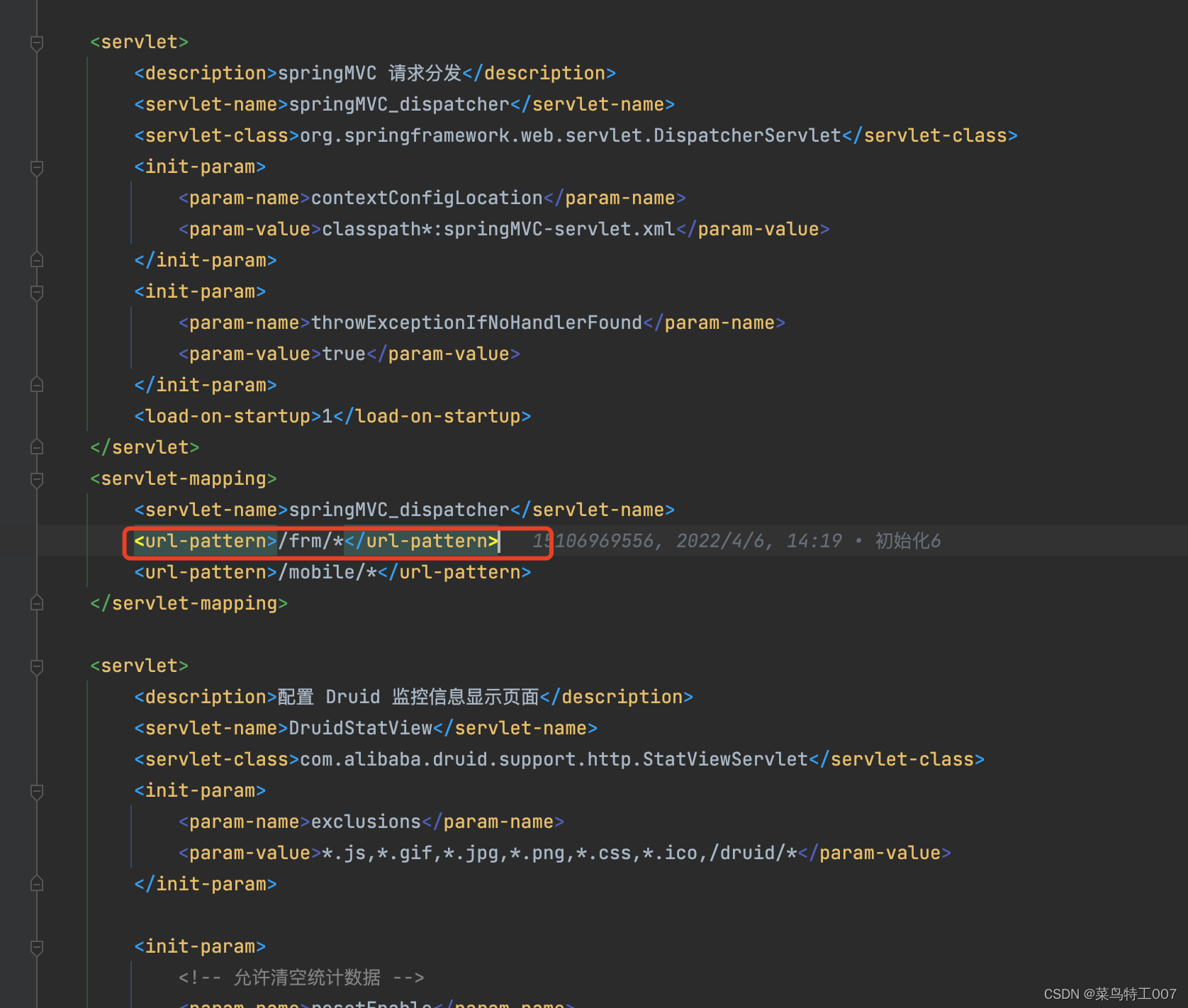Image resolution: width=1188 pixels, height=1008 pixels.
Task: Fold marker beside closing </servlet> tag
Action: 37,447
